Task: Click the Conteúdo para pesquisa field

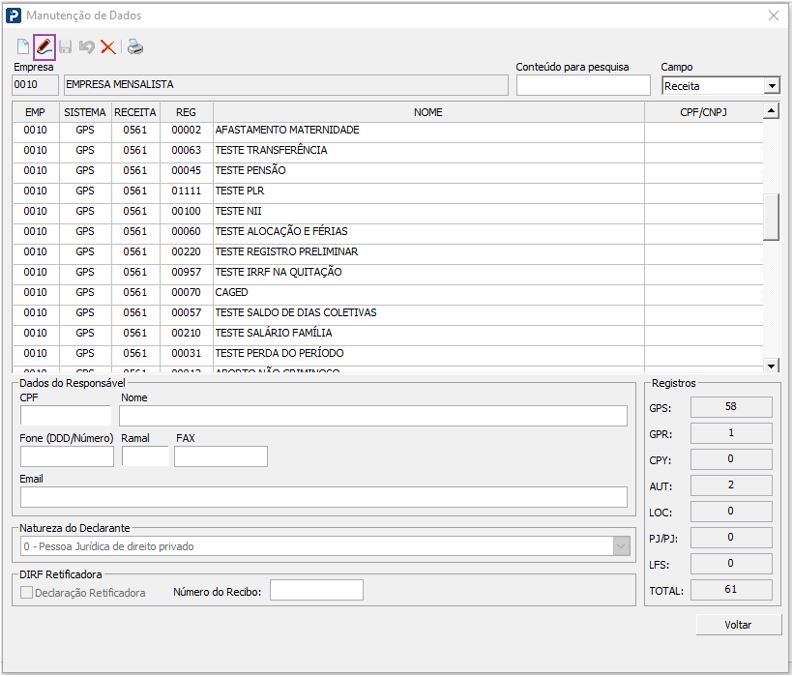Action: tap(583, 86)
